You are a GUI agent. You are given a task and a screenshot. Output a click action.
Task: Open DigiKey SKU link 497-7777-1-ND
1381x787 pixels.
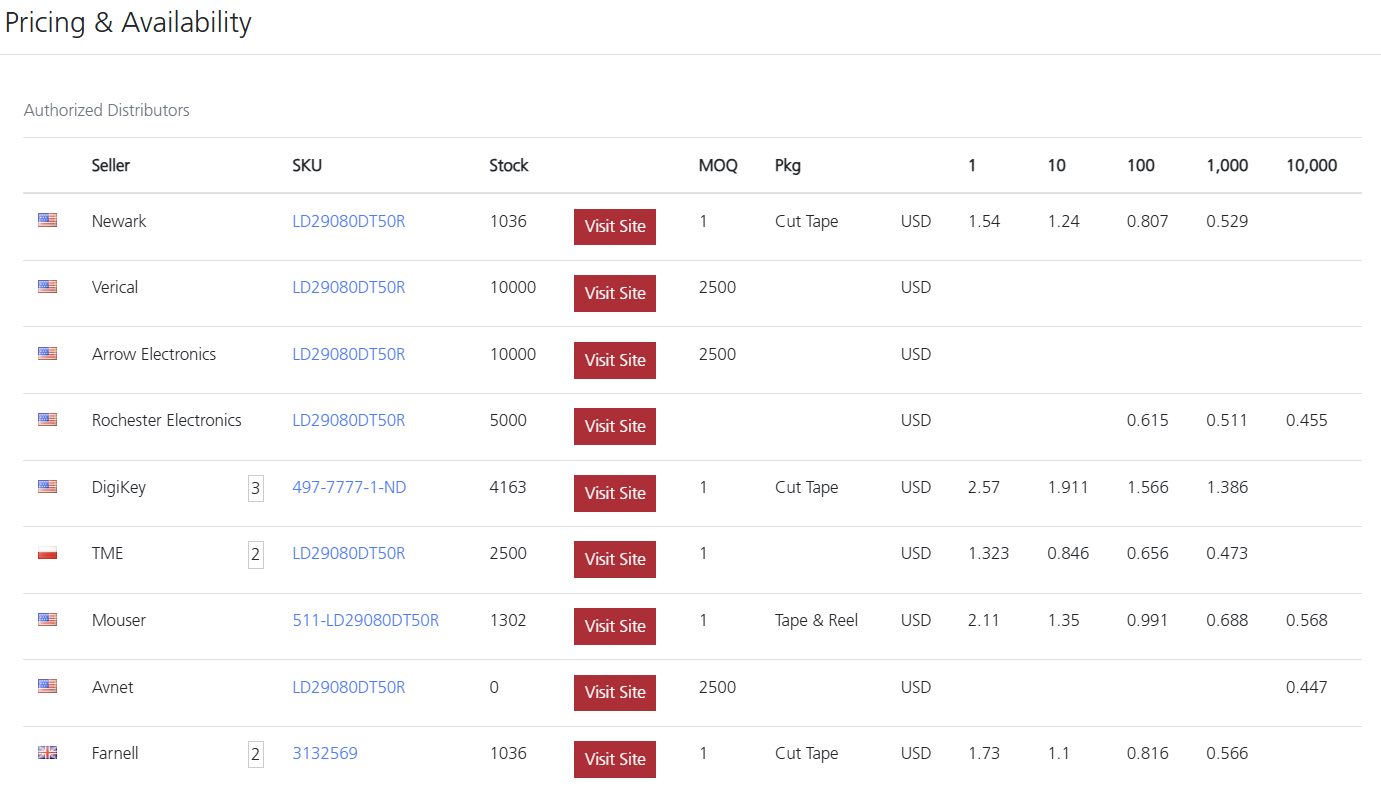click(x=349, y=487)
